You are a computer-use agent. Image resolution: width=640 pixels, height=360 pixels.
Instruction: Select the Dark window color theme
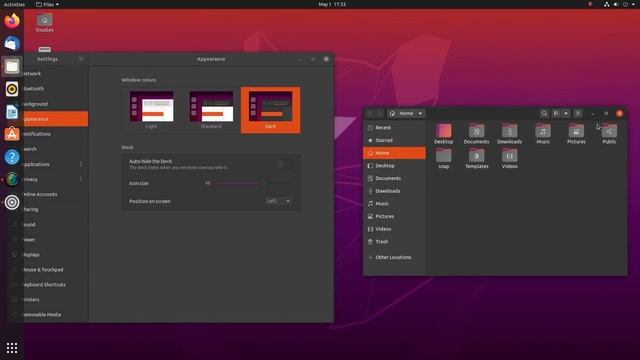pyautogui.click(x=270, y=110)
